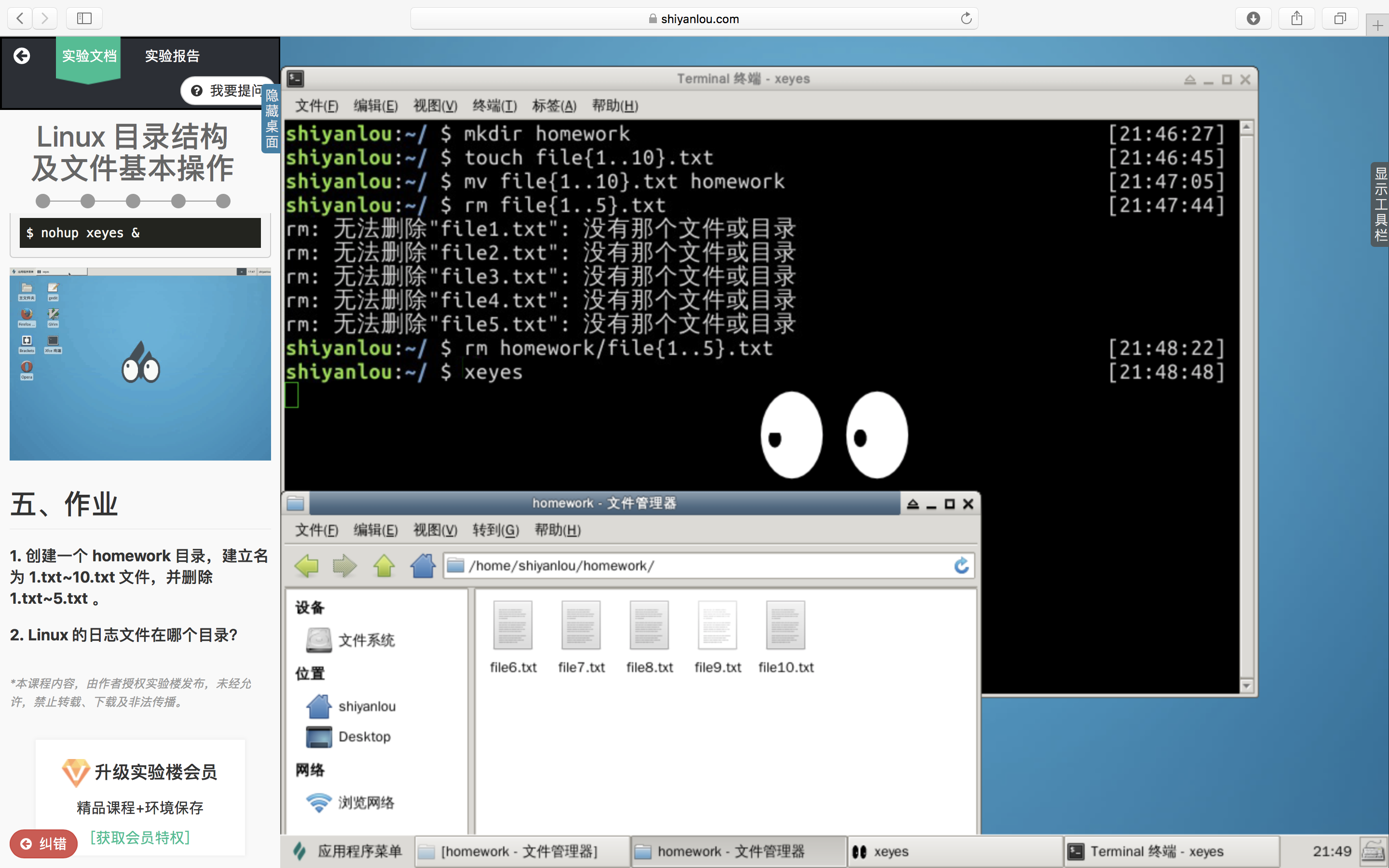
Task: Click the home folder icon in toolbar
Action: click(422, 566)
